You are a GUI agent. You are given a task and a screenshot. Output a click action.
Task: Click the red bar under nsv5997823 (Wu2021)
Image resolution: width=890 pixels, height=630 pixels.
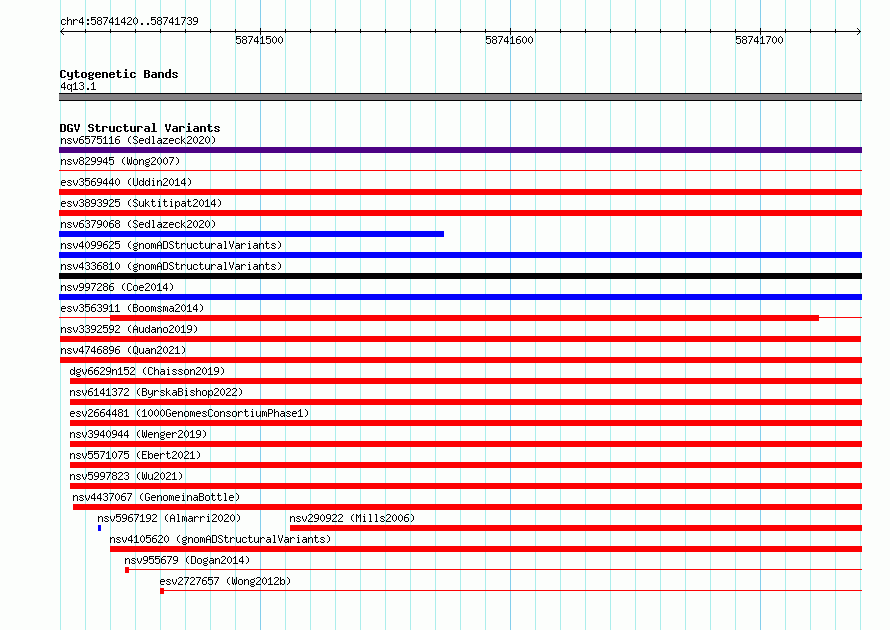click(x=466, y=486)
